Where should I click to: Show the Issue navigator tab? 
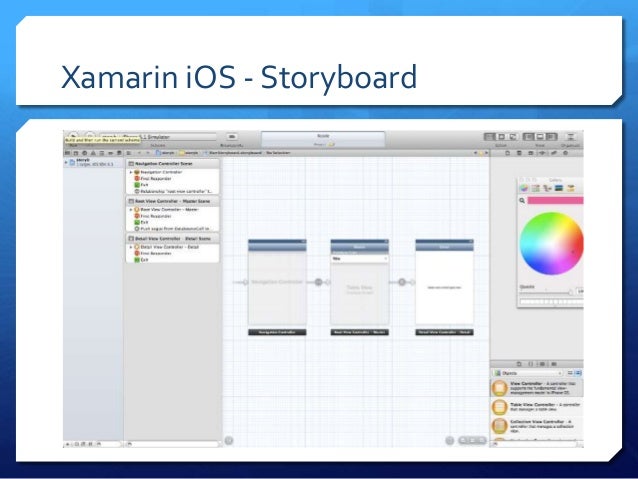pos(93,153)
